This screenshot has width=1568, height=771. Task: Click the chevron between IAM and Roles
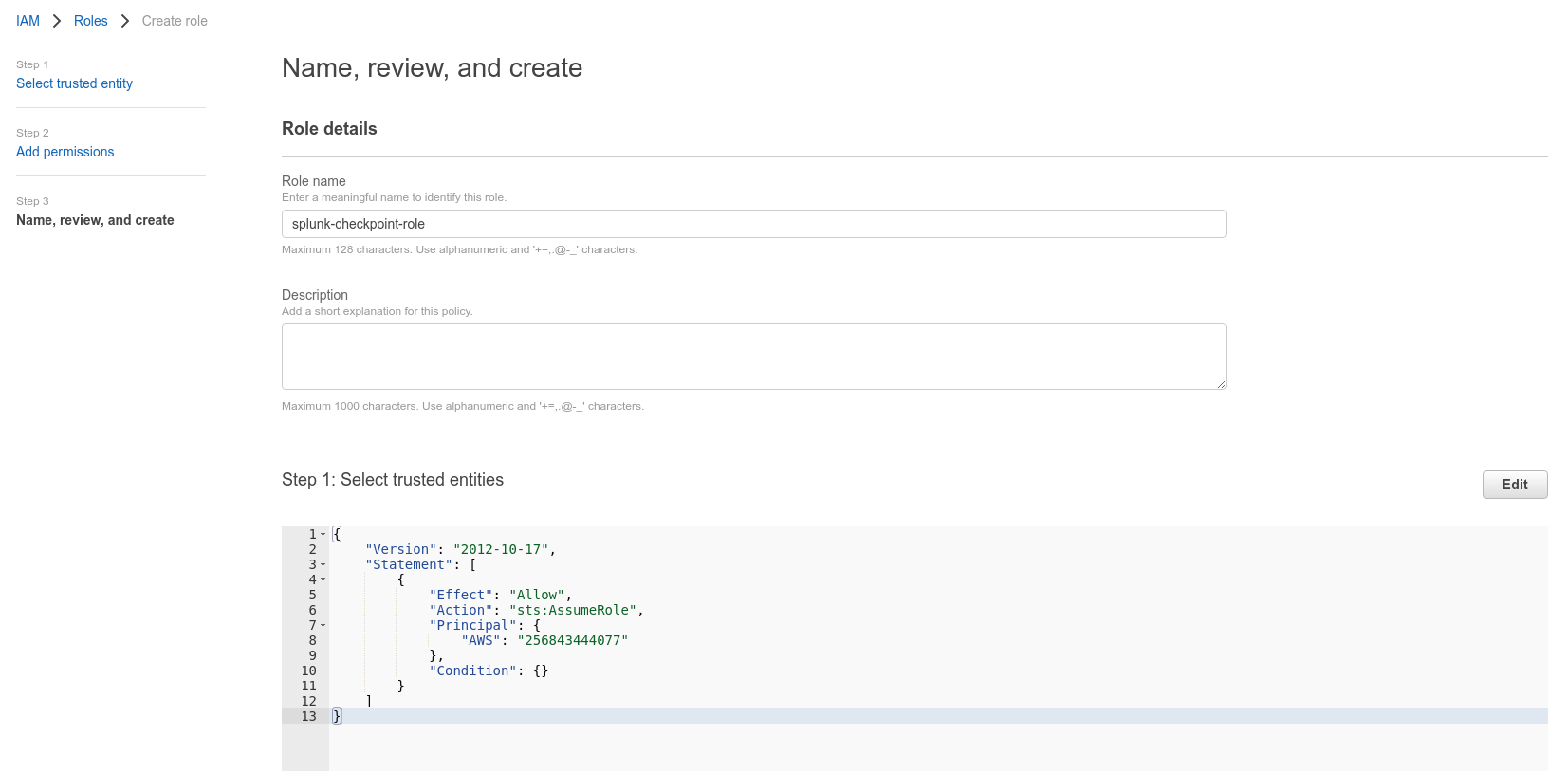click(x=57, y=21)
